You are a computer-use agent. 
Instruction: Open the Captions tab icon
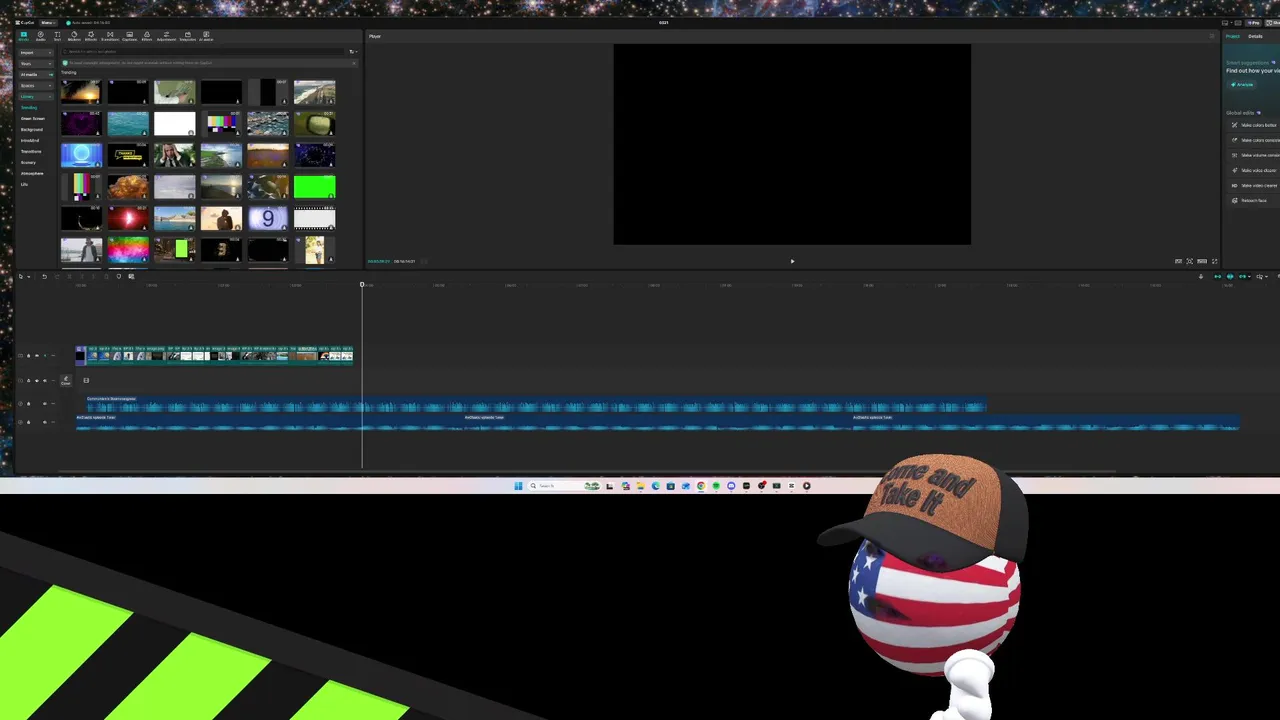point(129,36)
